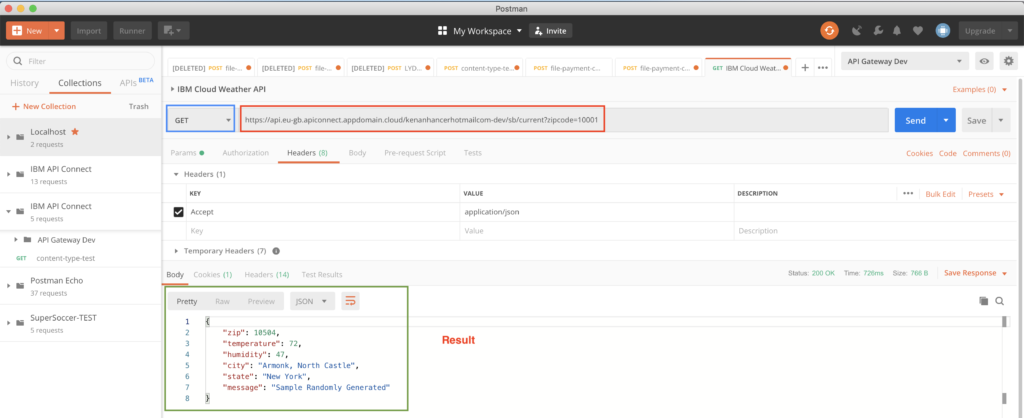
Task: Click the Localhost collection star
Action: point(74,131)
